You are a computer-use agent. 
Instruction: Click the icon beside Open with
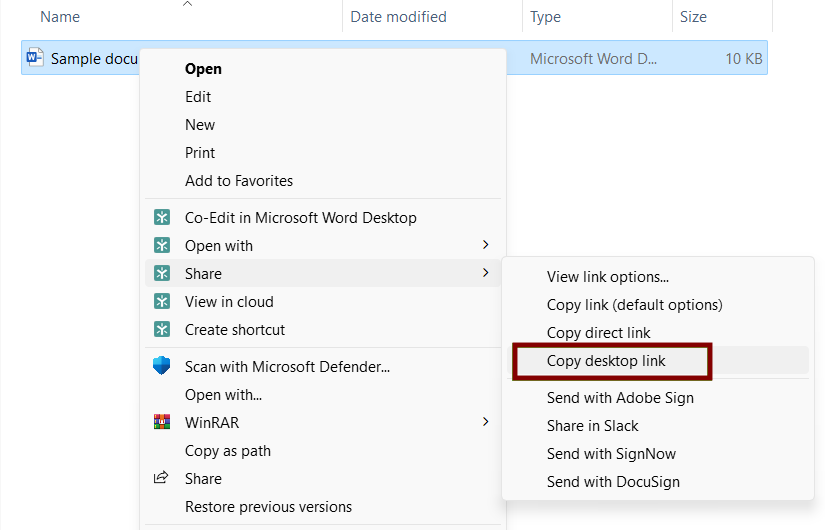pyautogui.click(x=161, y=246)
